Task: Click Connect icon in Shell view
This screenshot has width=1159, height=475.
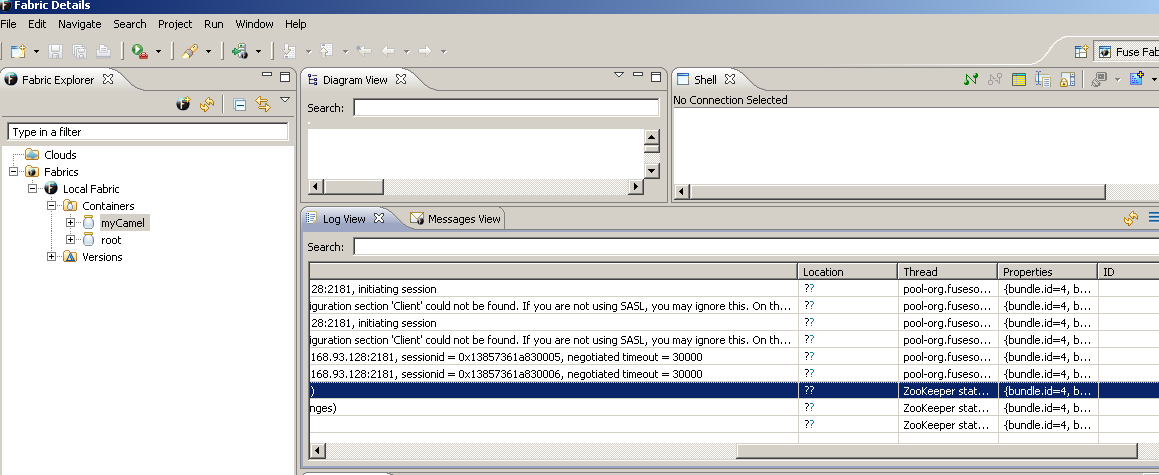Action: (x=971, y=79)
